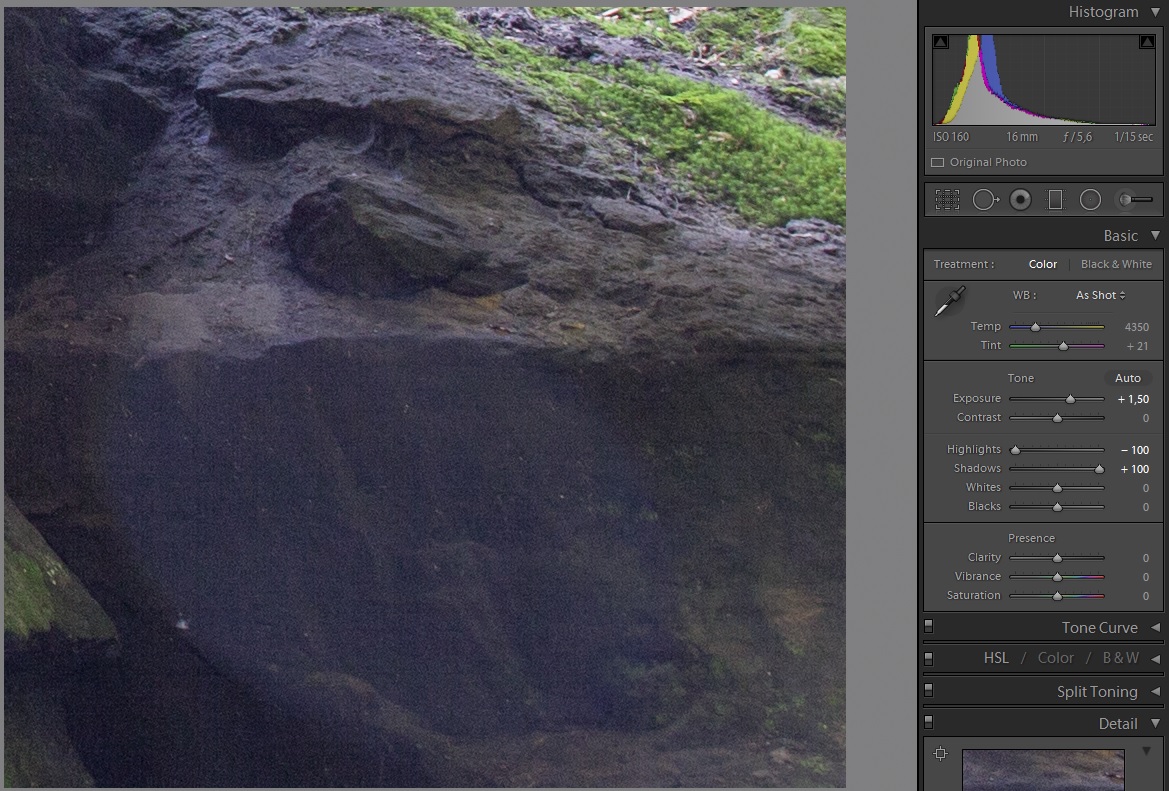Screen dimensions: 1169x791
Task: Click the Exposure slider handle
Action: coord(1071,399)
